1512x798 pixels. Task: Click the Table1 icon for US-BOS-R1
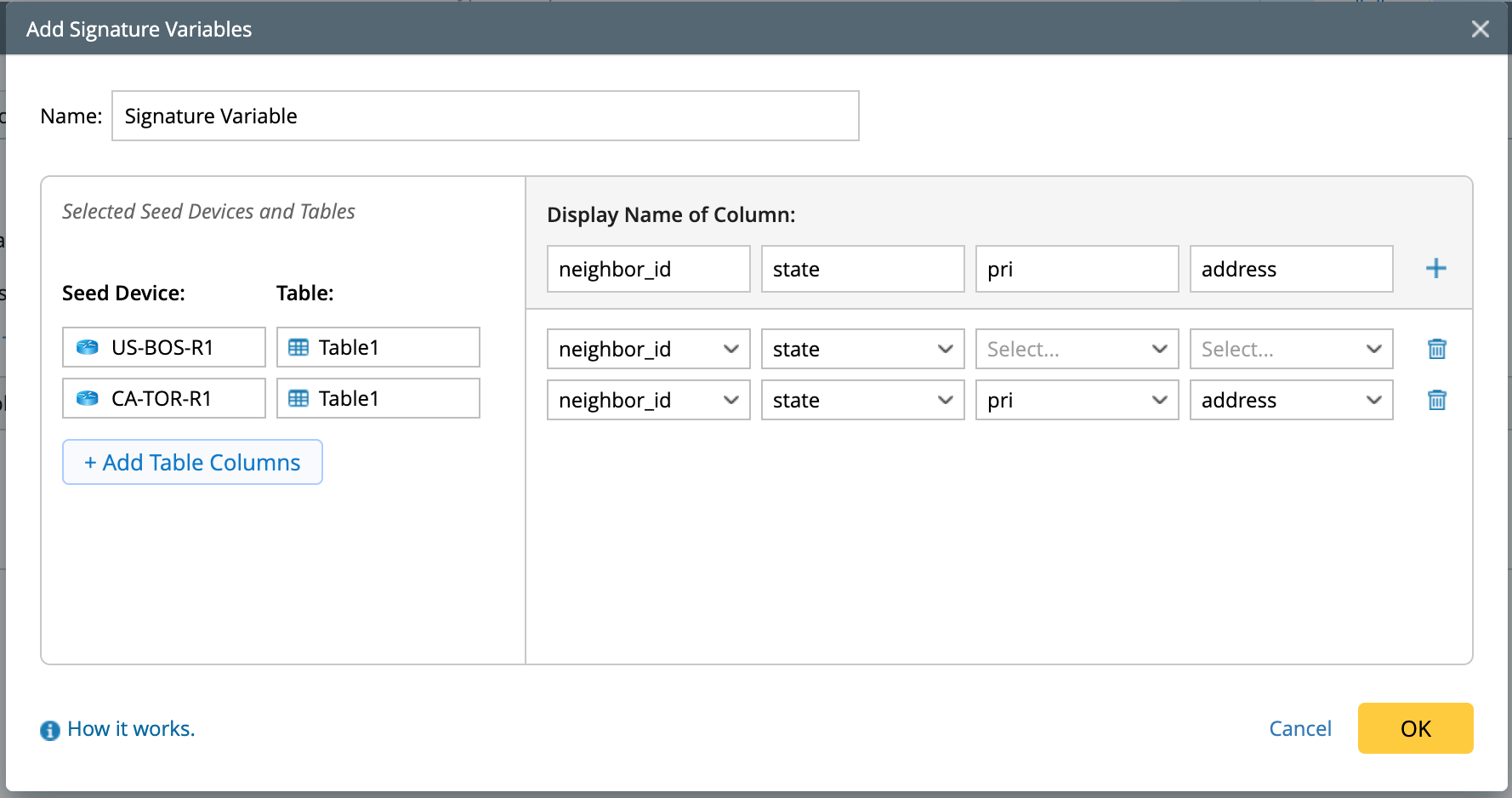click(x=298, y=347)
